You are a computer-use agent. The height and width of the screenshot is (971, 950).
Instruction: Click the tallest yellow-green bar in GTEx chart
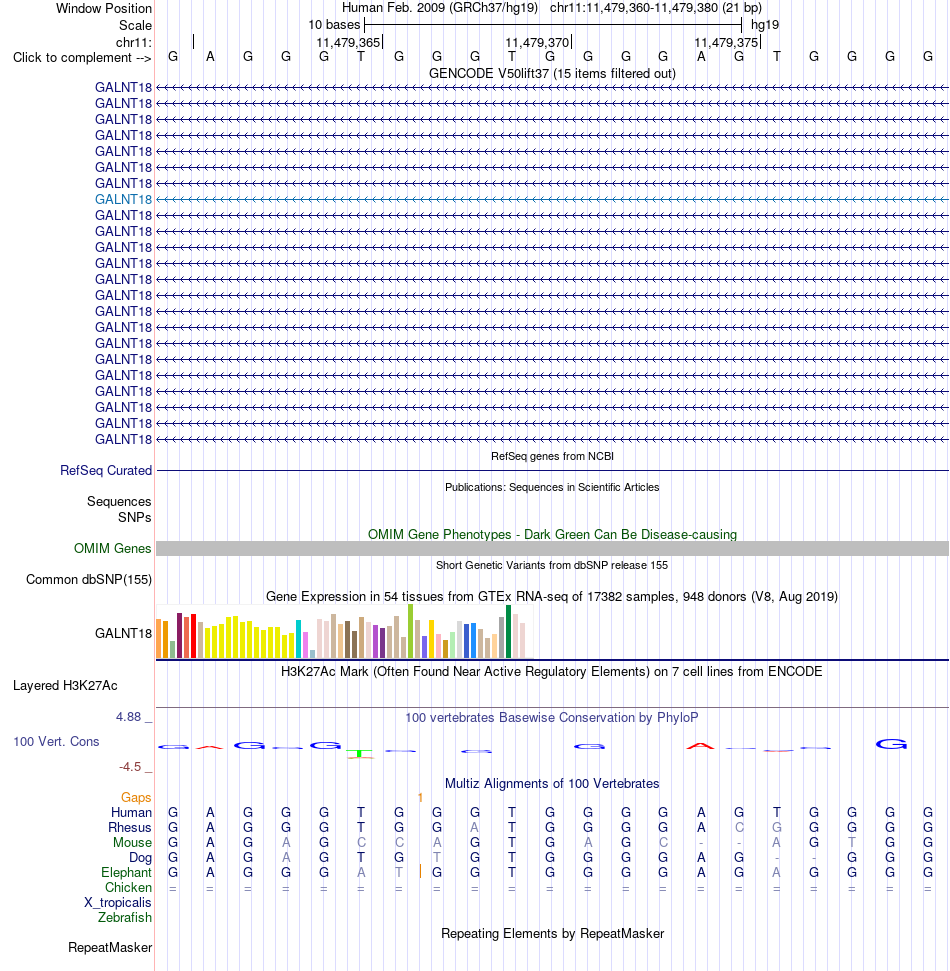tap(411, 631)
